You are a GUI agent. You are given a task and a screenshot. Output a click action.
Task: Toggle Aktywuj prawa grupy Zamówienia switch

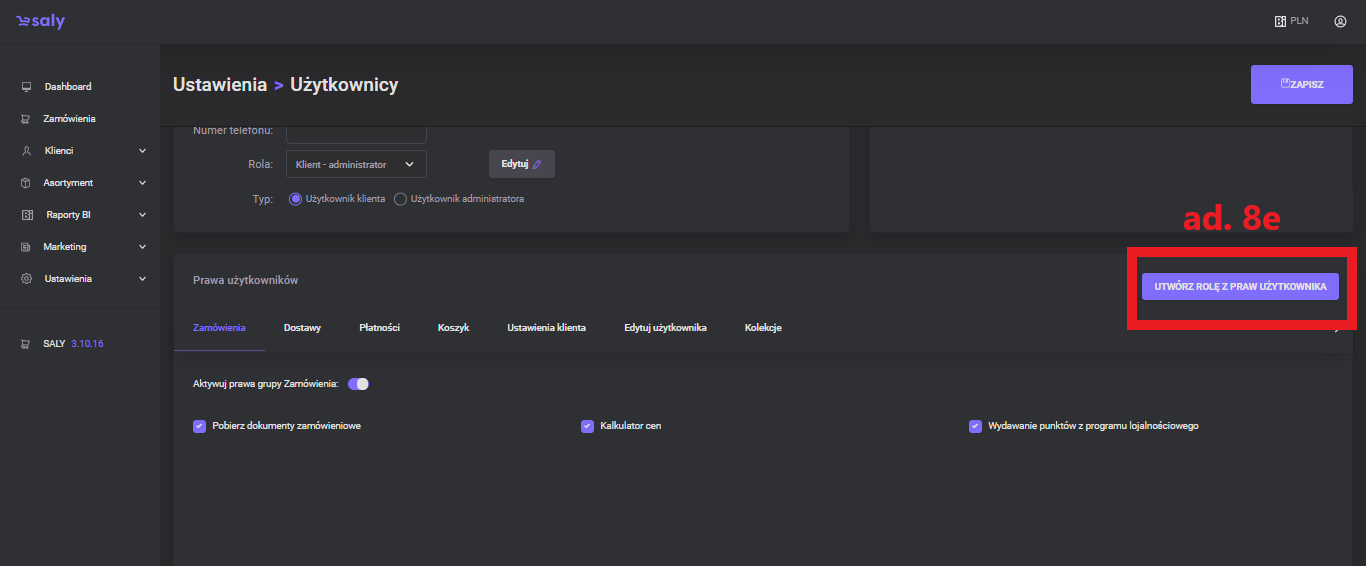(x=358, y=384)
